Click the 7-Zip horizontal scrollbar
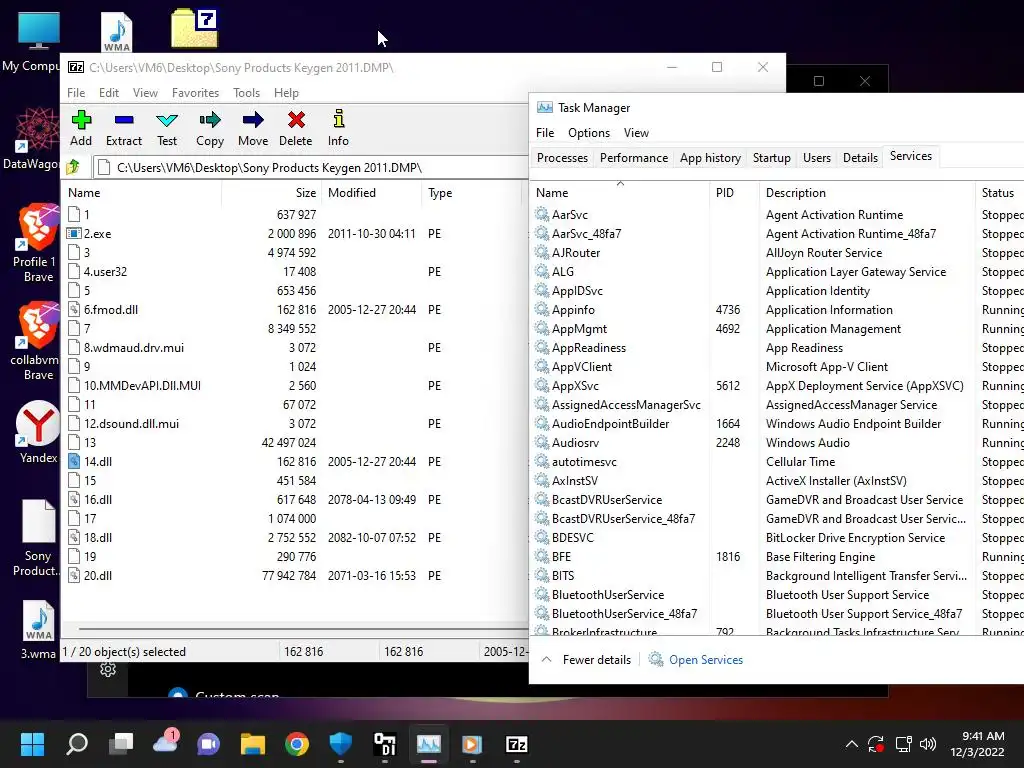Image resolution: width=1024 pixels, height=768 pixels. tap(304, 629)
